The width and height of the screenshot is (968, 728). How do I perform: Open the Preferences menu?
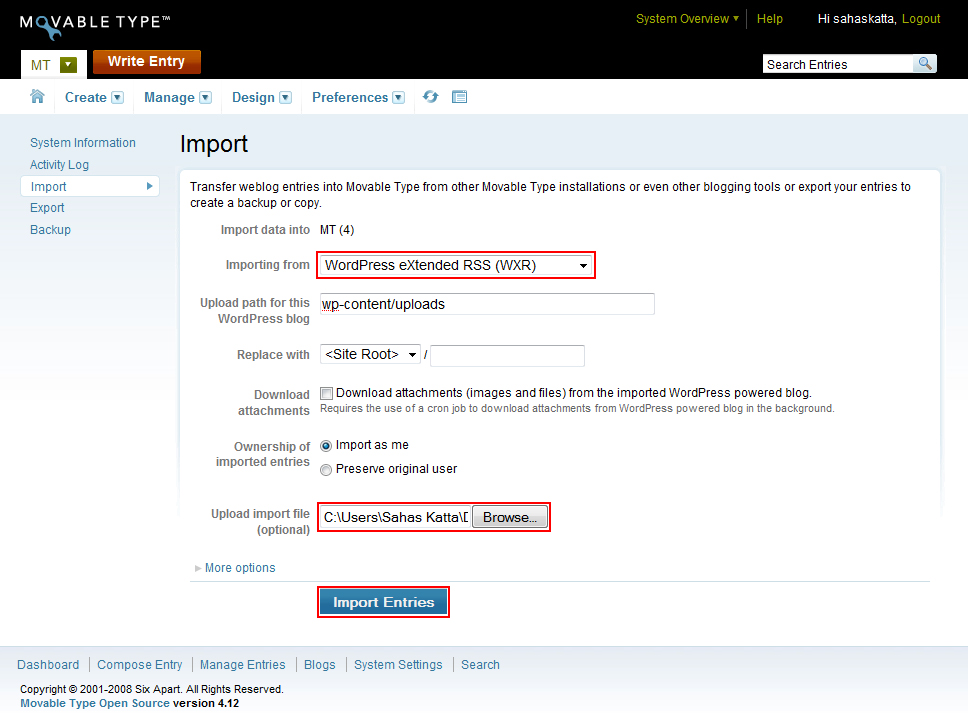click(x=358, y=98)
